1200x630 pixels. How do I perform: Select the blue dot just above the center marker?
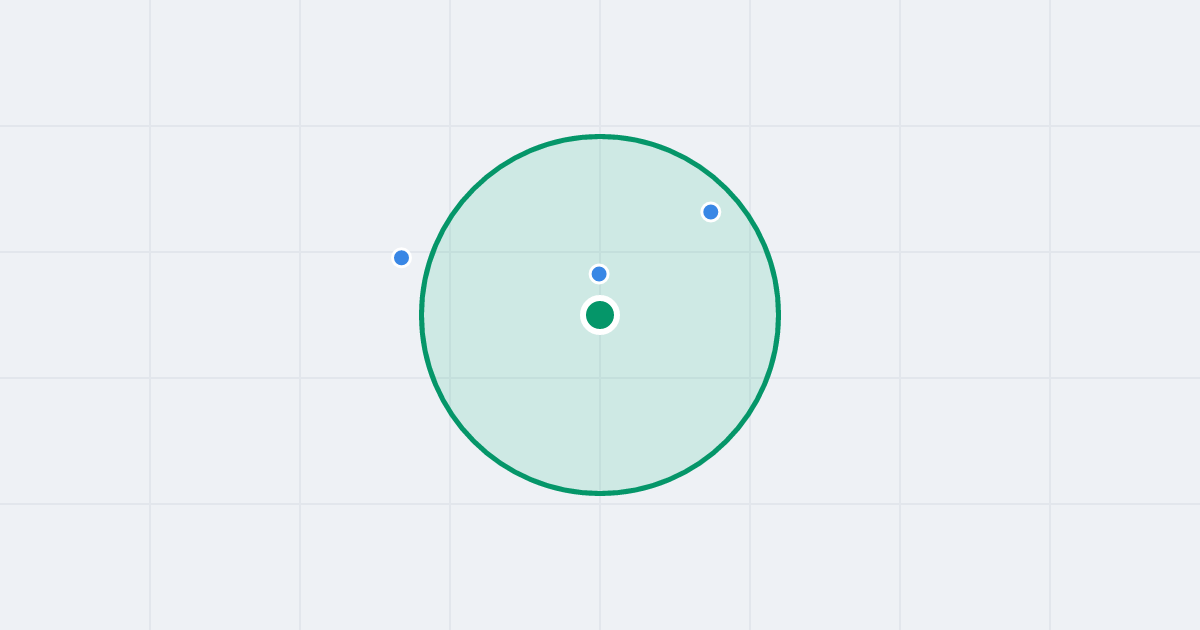point(599,274)
